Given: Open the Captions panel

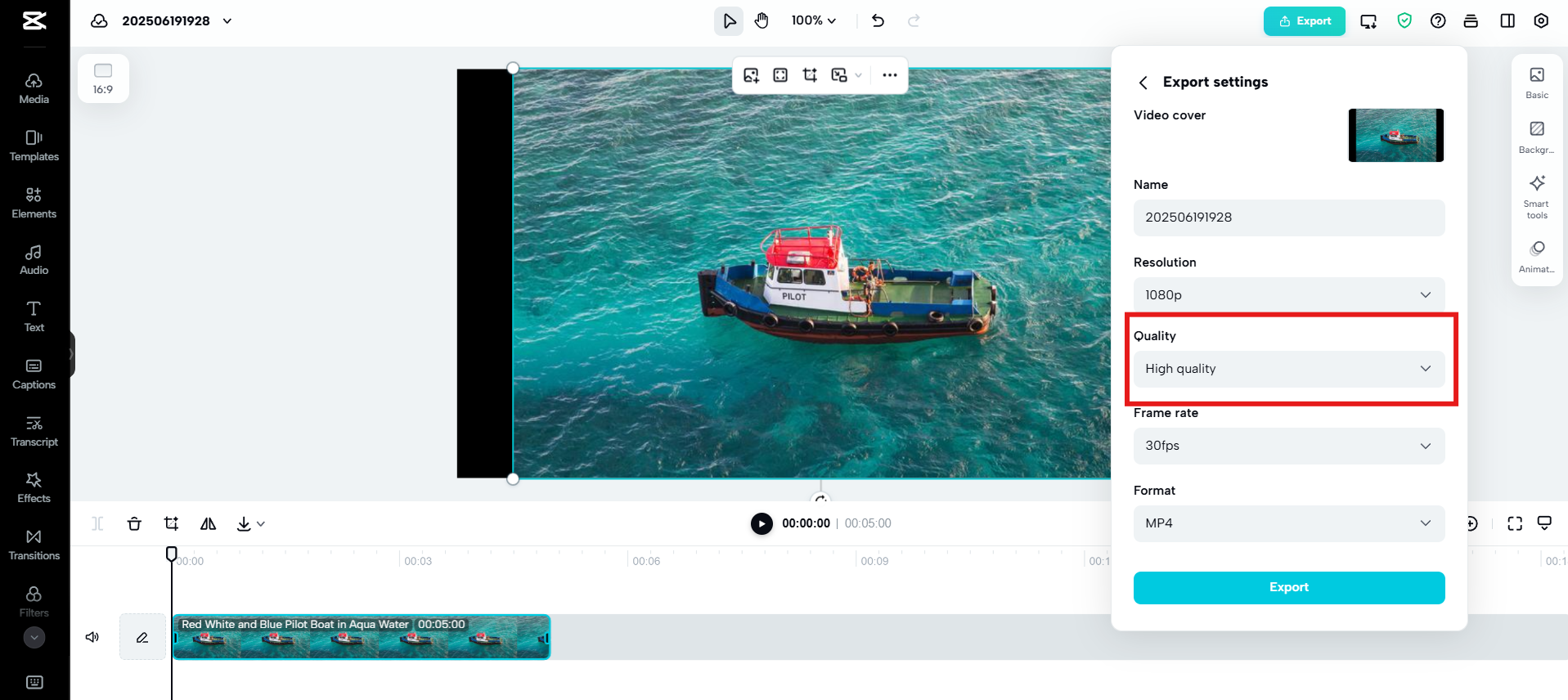Looking at the screenshot, I should pos(34,374).
